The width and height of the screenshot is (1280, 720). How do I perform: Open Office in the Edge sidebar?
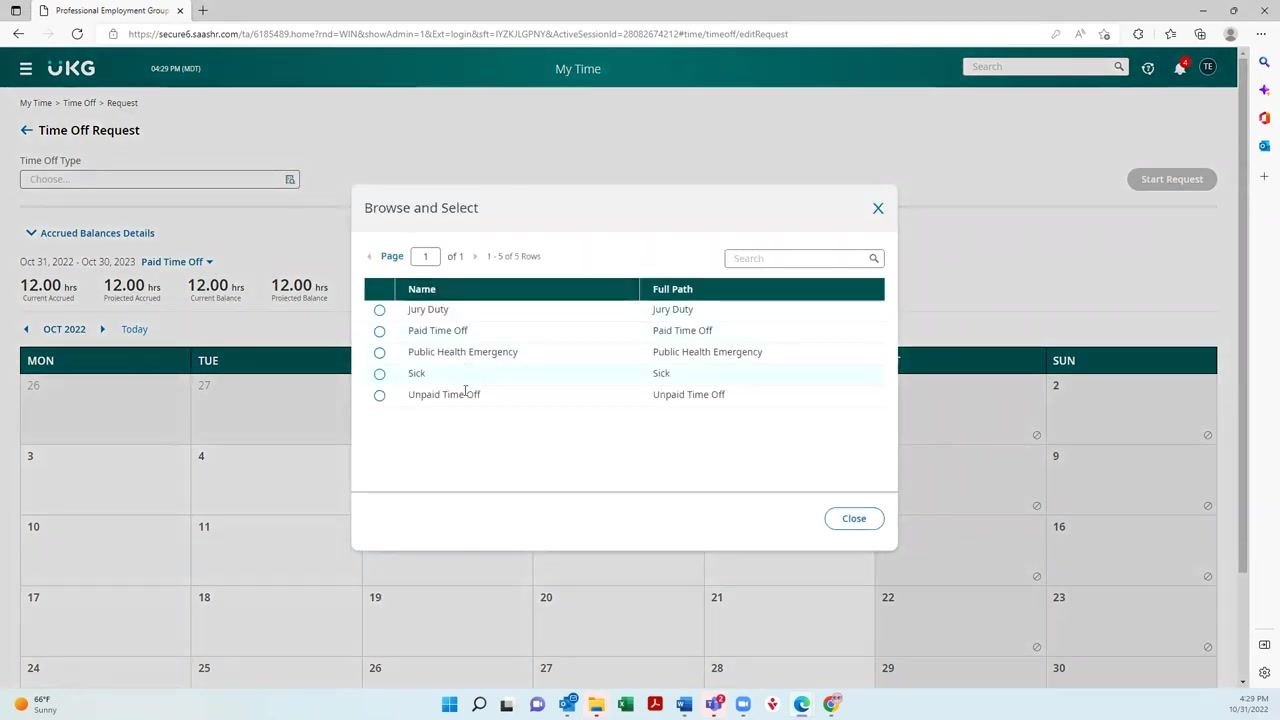1264,118
